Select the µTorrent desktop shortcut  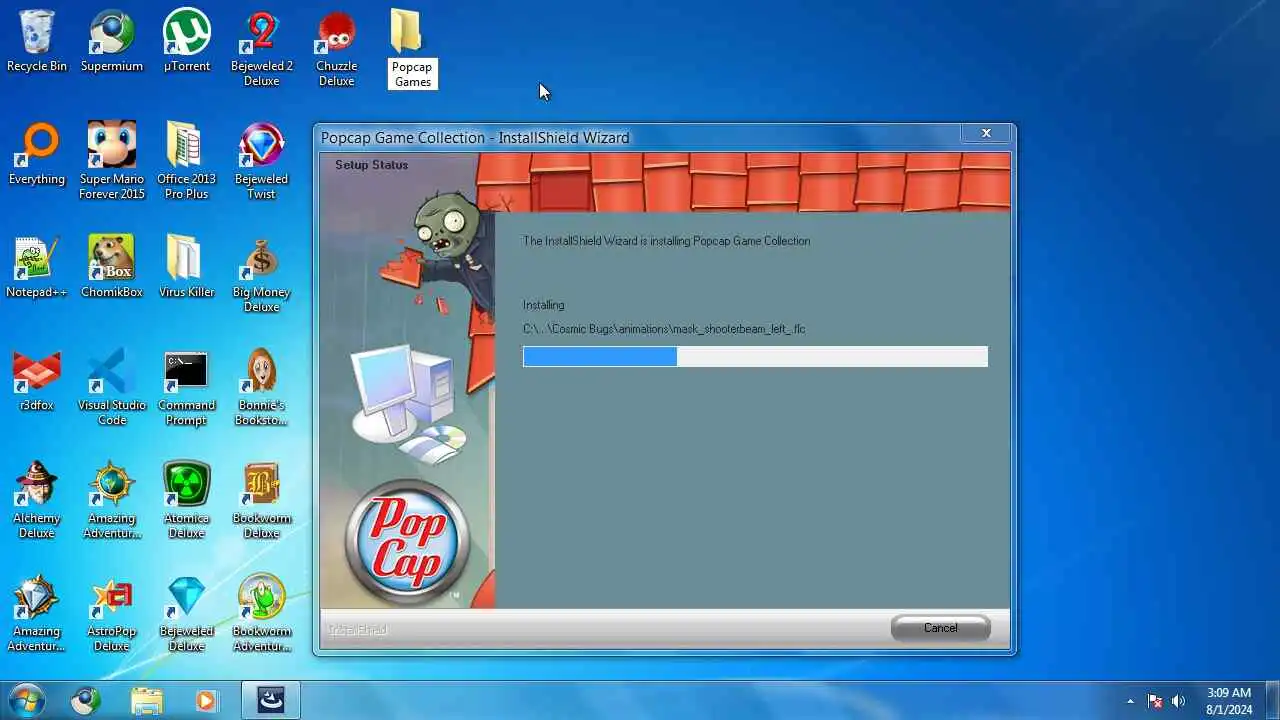pyautogui.click(x=187, y=41)
